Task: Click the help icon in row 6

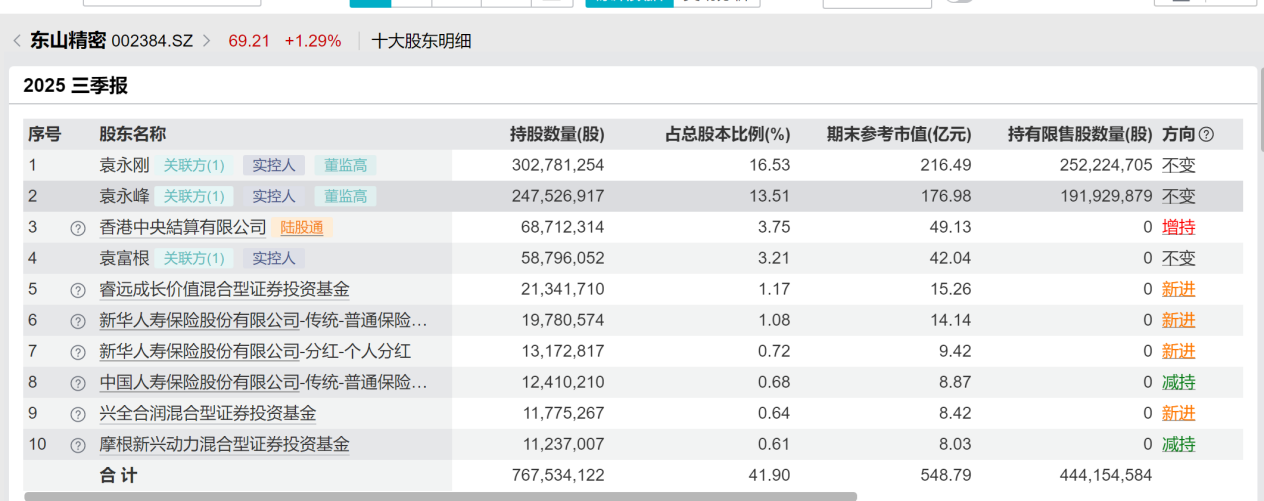Action: point(78,321)
